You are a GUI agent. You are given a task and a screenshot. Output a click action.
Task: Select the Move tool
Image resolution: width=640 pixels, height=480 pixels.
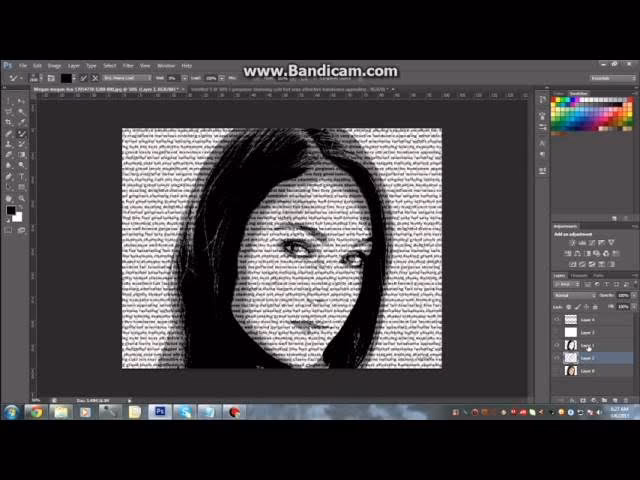(8, 102)
